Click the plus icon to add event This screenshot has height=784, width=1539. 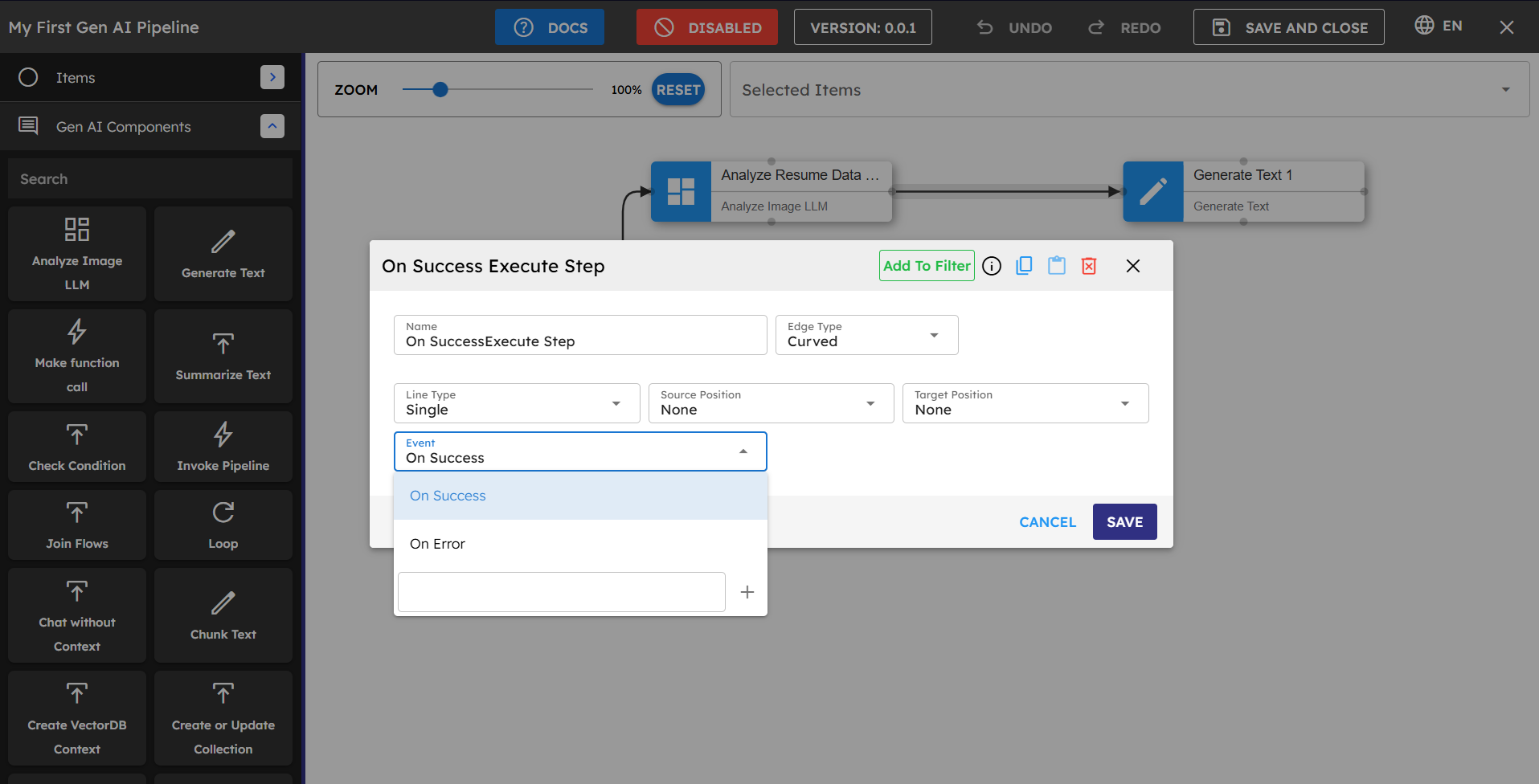click(x=747, y=592)
